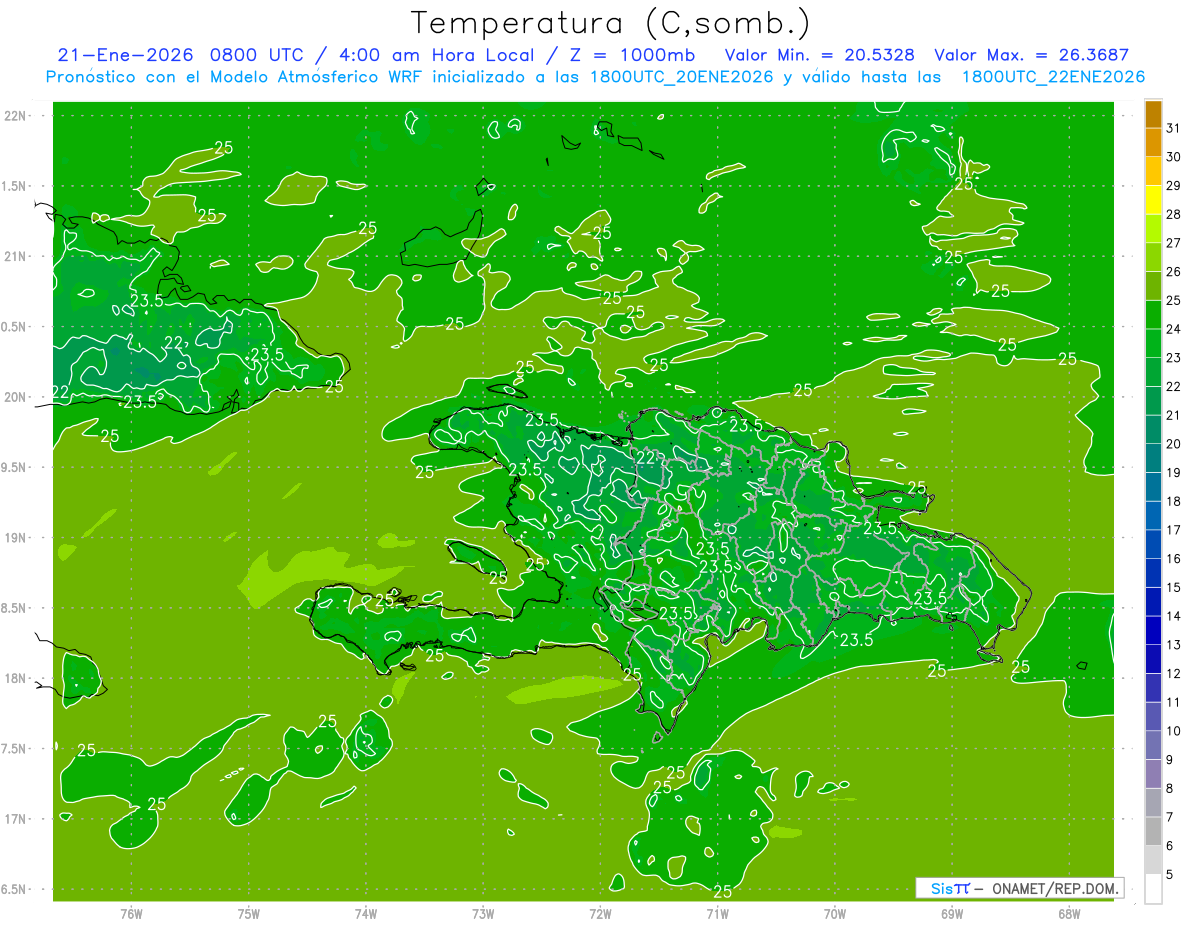Screen dimensions: 1200x927
Task: Click the '9.5N' latitude axis label
Action: click(15, 467)
